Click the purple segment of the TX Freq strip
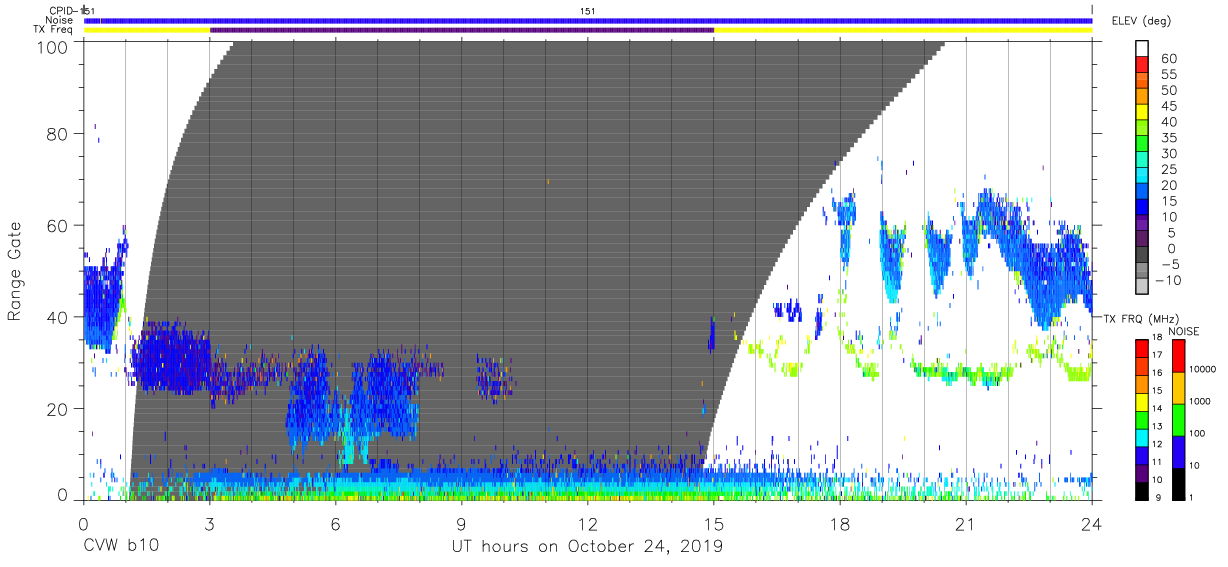Screen dimensions: 1228x567 tap(462, 30)
